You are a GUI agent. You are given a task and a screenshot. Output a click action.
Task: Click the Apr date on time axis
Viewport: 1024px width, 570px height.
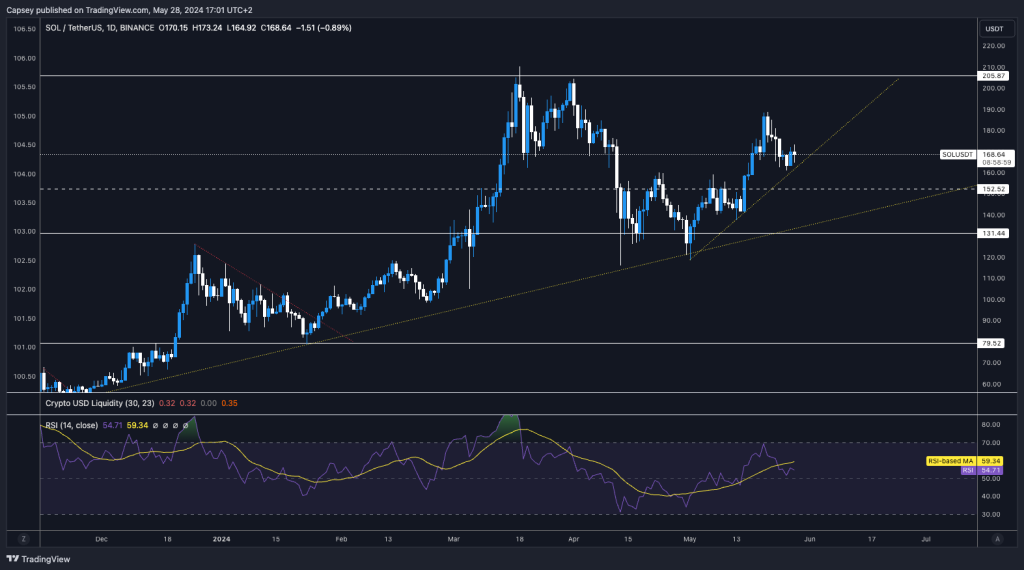pyautogui.click(x=573, y=539)
